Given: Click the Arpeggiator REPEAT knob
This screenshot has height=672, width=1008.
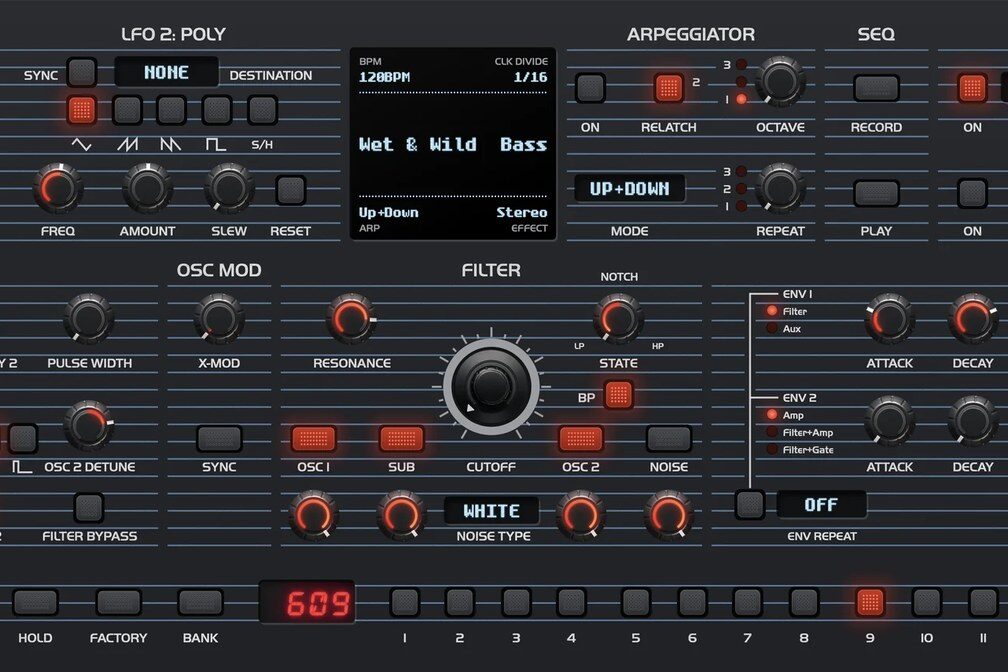Looking at the screenshot, I should [x=780, y=188].
